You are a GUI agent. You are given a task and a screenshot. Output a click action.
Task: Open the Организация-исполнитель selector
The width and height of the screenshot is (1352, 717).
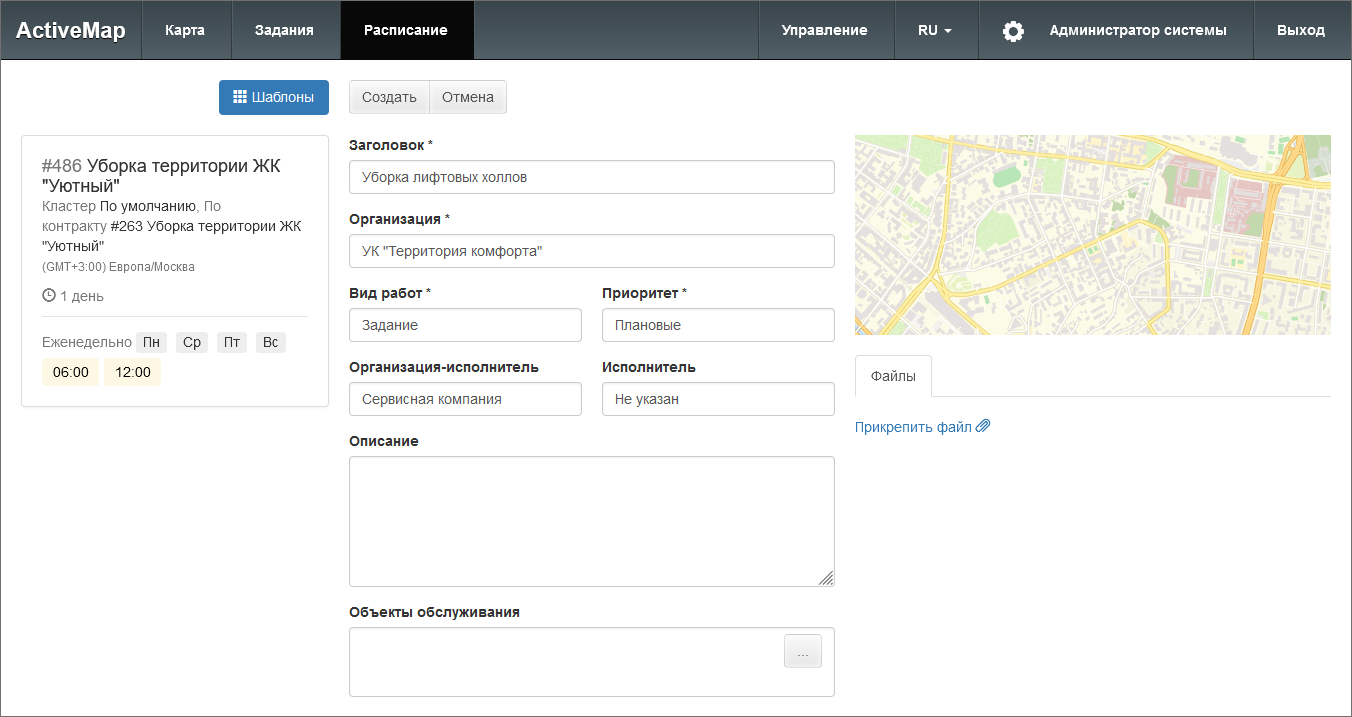[x=465, y=399]
